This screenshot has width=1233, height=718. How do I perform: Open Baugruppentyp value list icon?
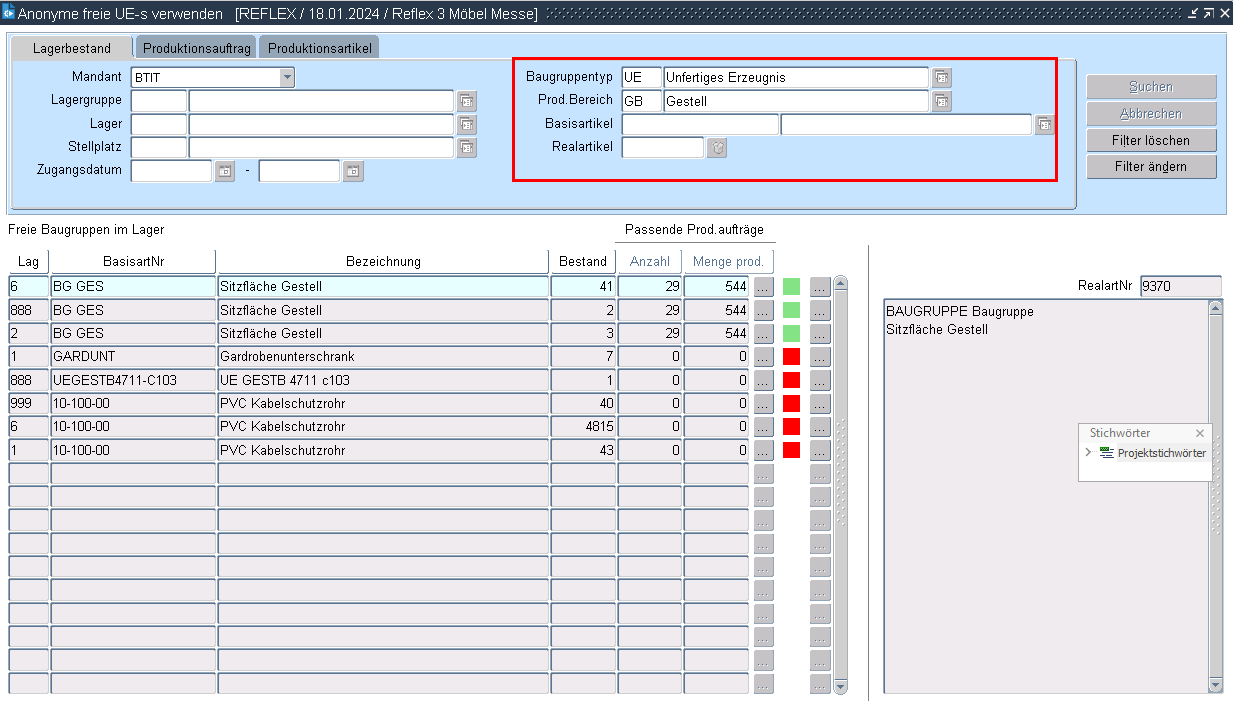point(942,78)
